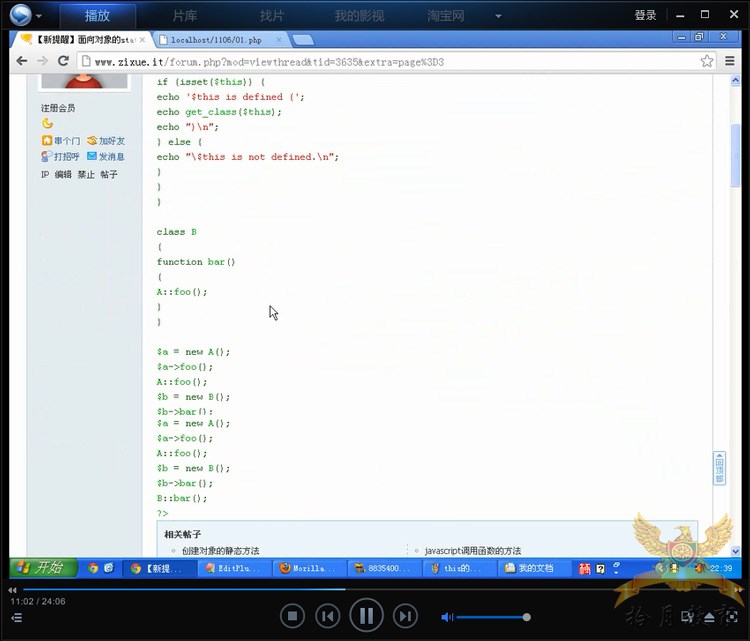Click the browser back arrow
Screen dimensions: 750x641
[22, 61]
